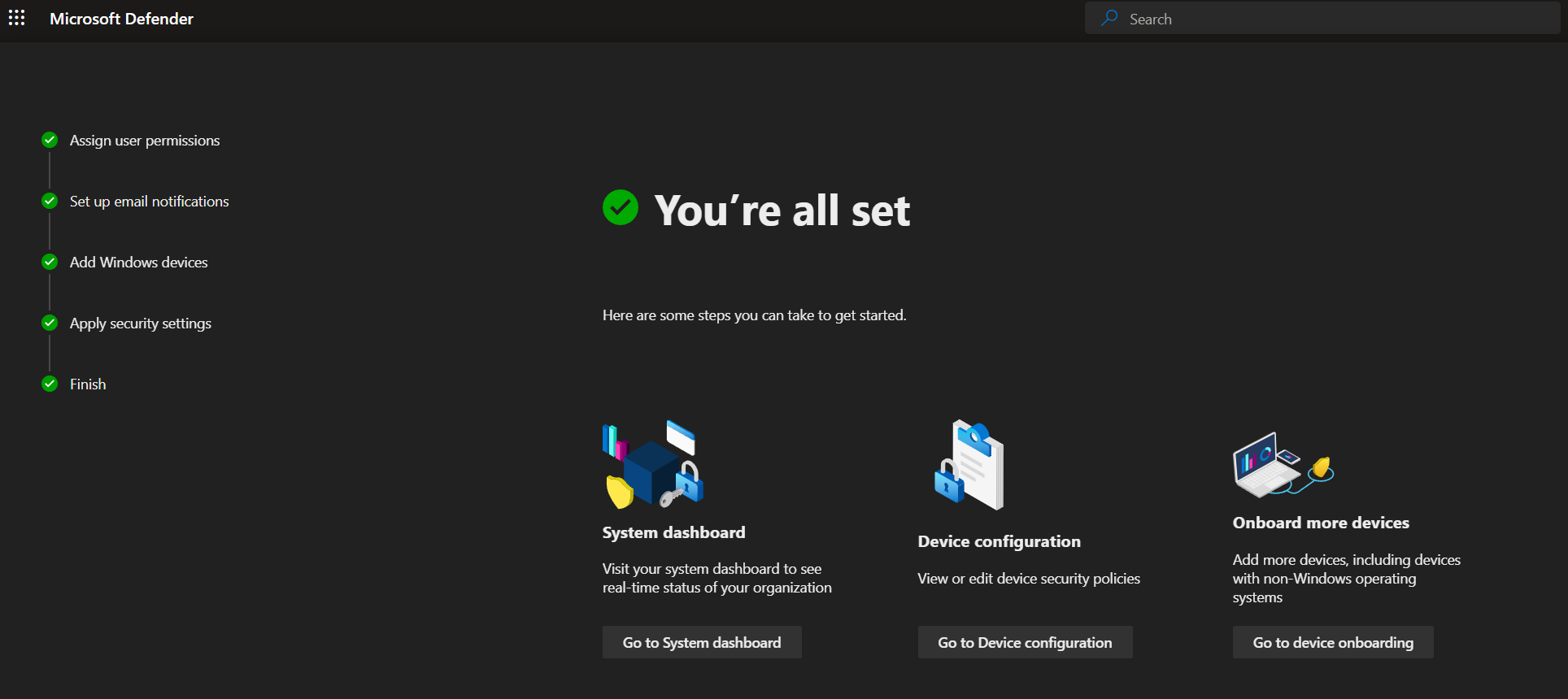Image resolution: width=1568 pixels, height=699 pixels.
Task: Open Go to Device configuration button
Action: click(x=1025, y=642)
